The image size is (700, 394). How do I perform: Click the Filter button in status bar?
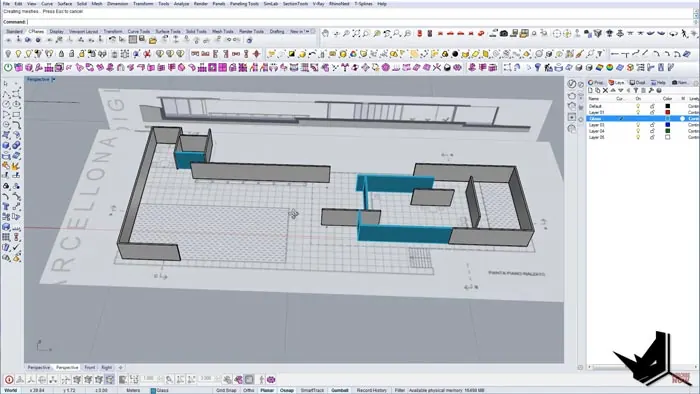399,390
